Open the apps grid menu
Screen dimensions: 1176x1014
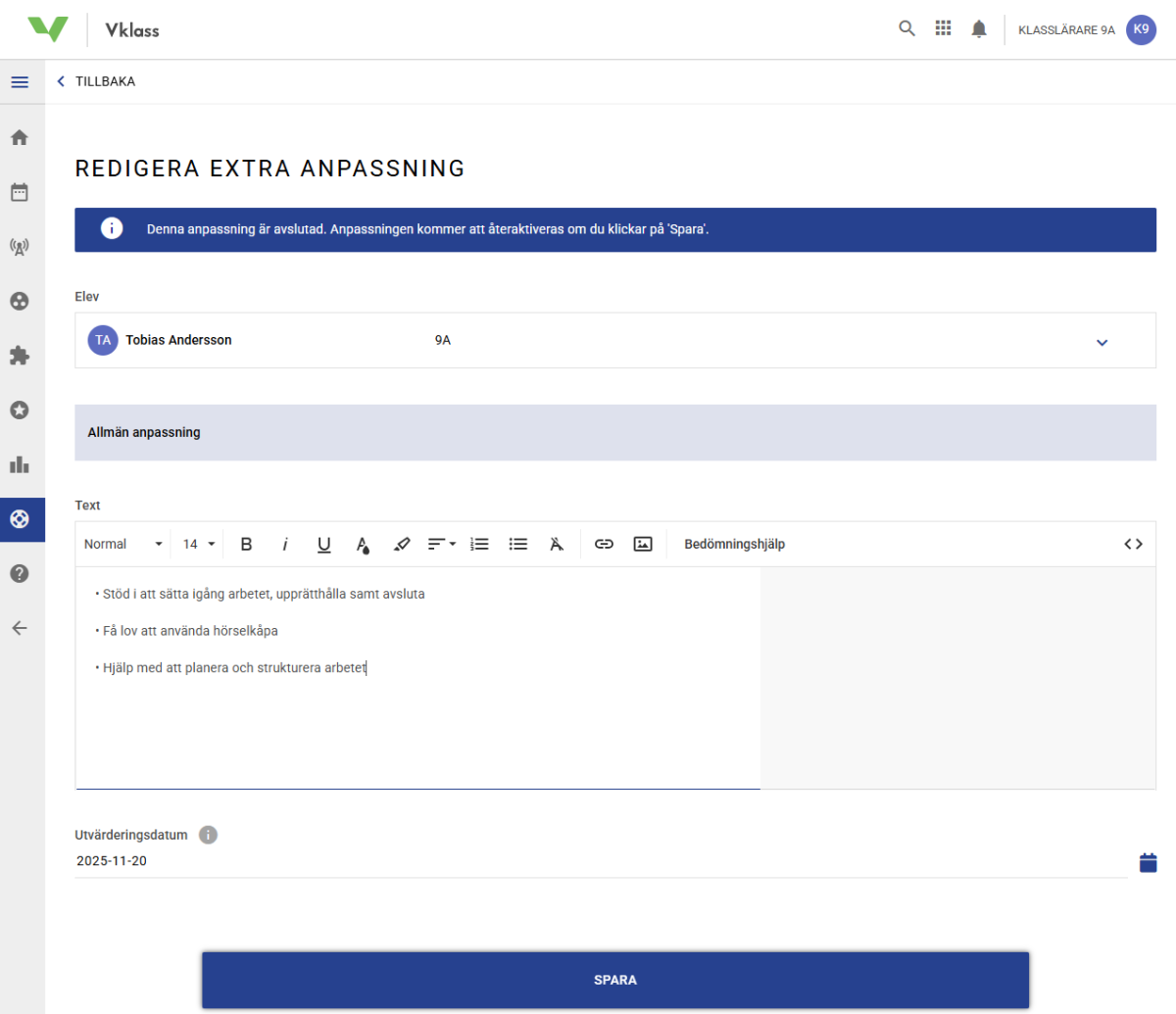(943, 28)
